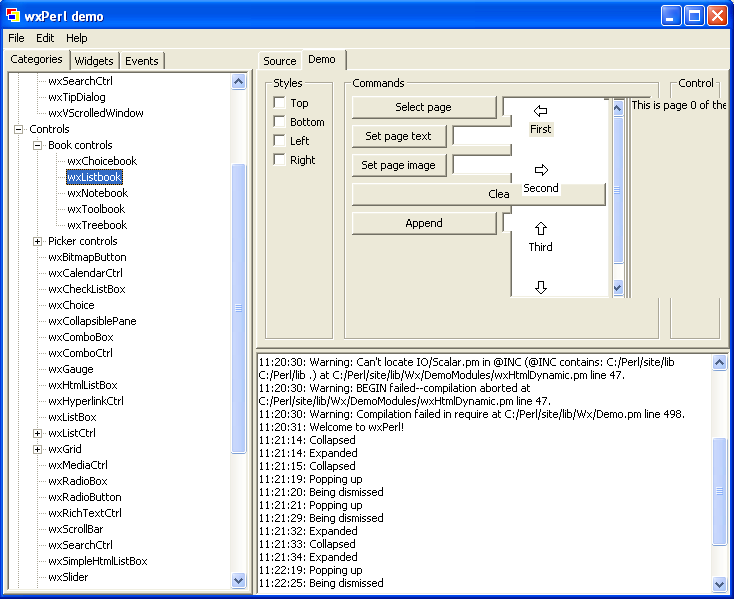Image resolution: width=734 pixels, height=599 pixels.
Task: Switch to the Events tab
Action: (x=141, y=61)
